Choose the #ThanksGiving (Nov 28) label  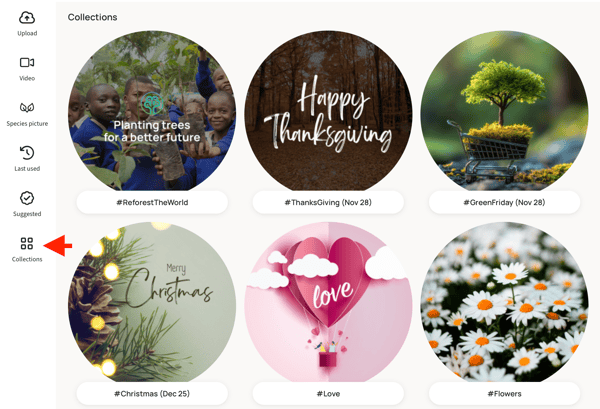point(328,202)
